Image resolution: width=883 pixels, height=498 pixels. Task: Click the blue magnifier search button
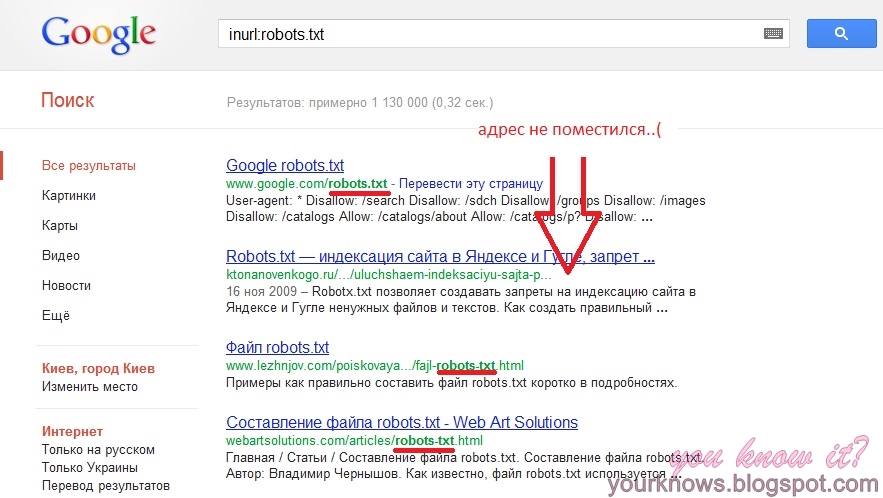pos(841,33)
